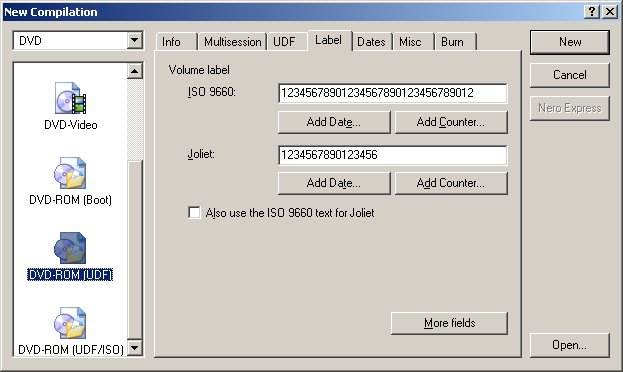Select the DVD-Video compilation icon

[70, 98]
